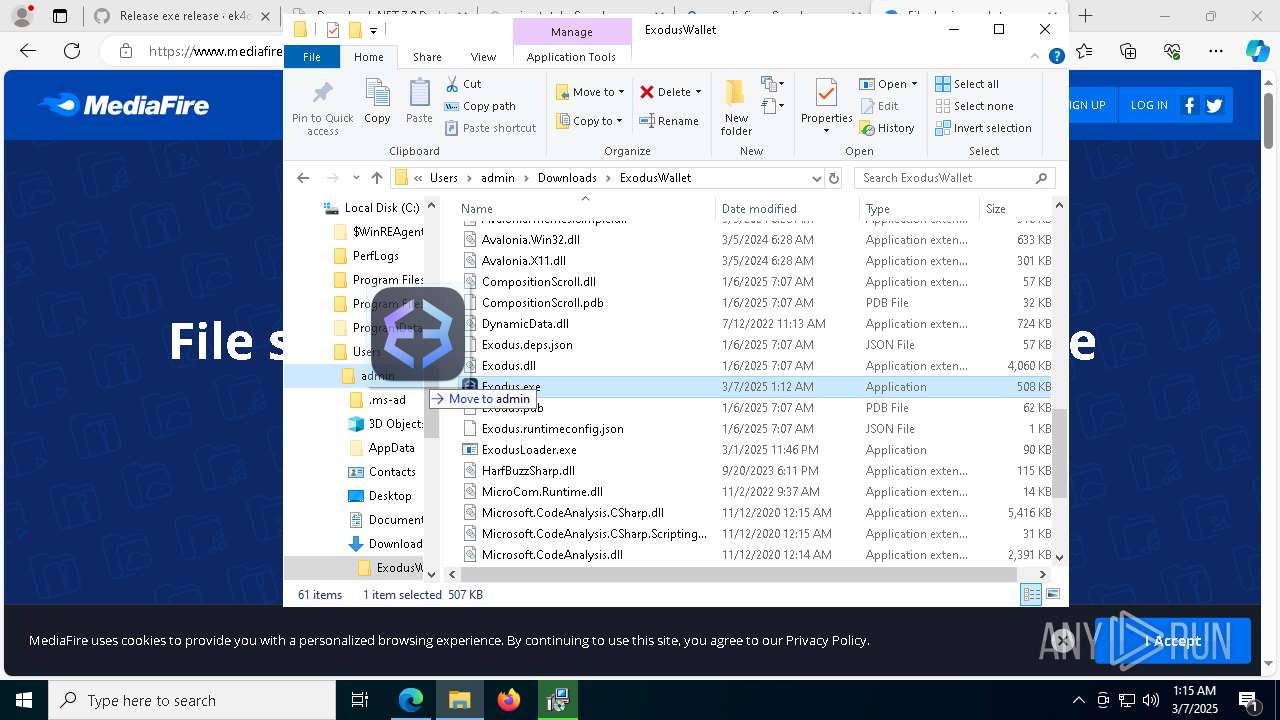Cut the selected file
The image size is (1280, 720).
pyautogui.click(x=463, y=84)
